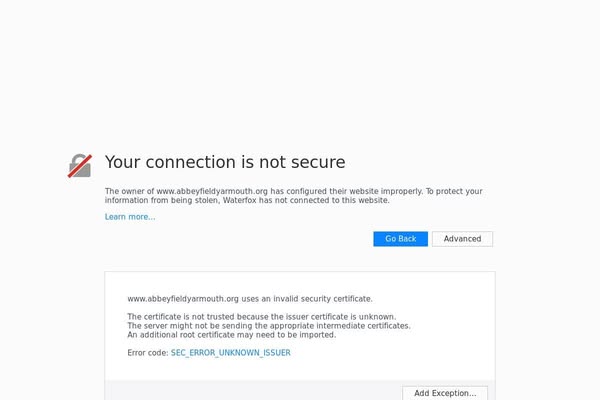Screen dimensions: 600x400
Task: Click the 'appropriate intermediate certificates' line
Action: [x=268, y=326]
